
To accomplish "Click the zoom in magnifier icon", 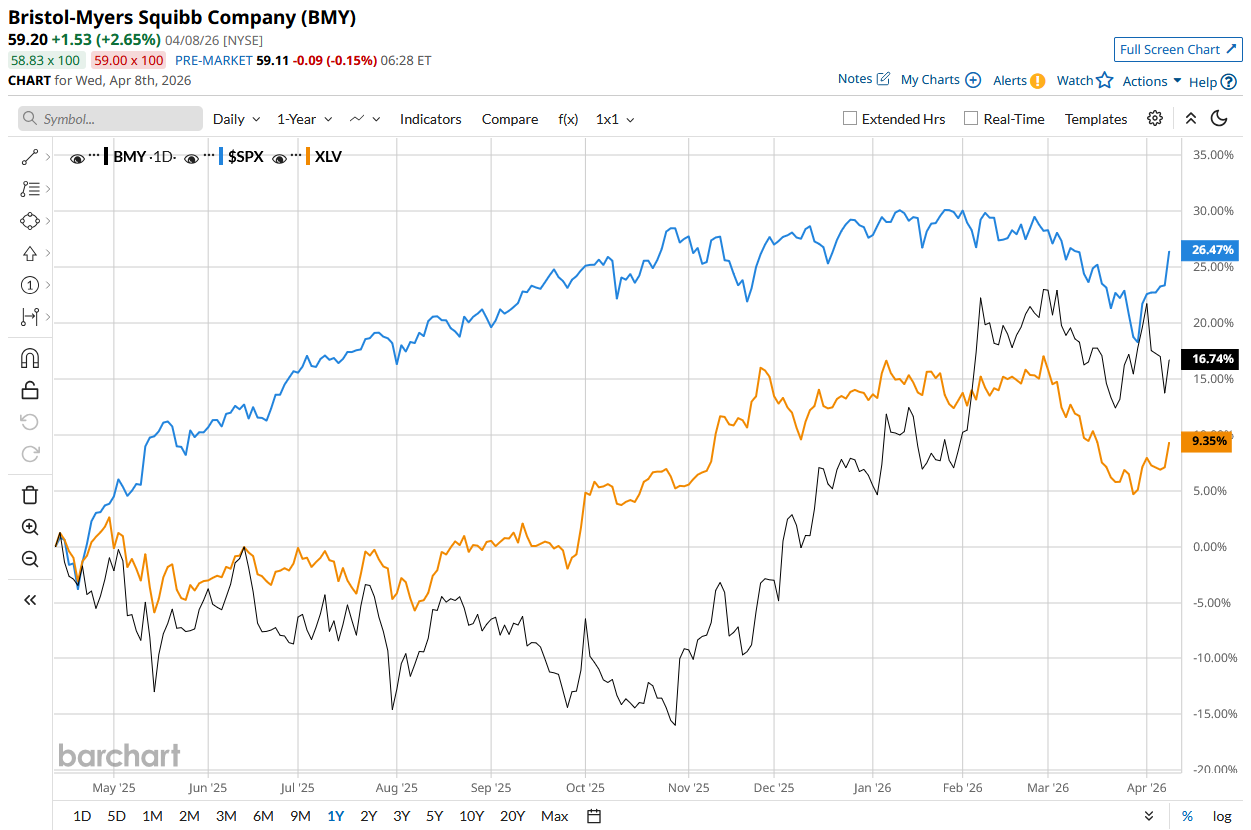I will 30,527.
